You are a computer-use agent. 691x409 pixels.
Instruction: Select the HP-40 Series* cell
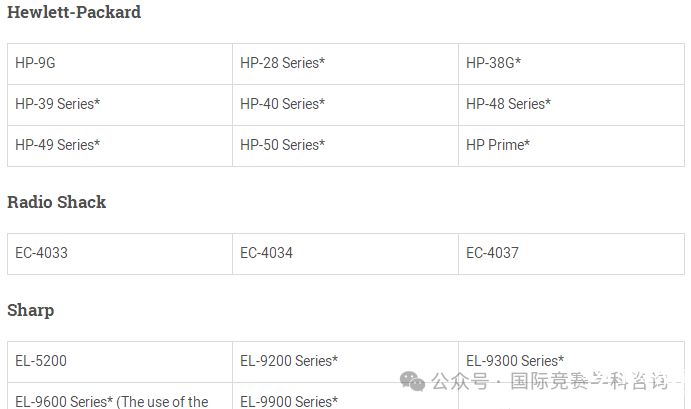click(346, 105)
